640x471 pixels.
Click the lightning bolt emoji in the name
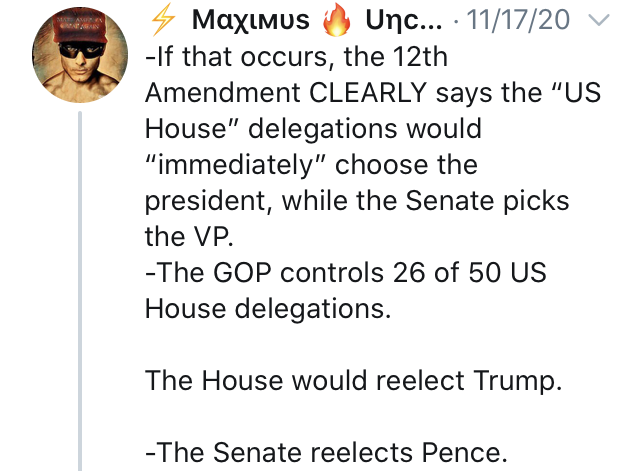tap(163, 20)
